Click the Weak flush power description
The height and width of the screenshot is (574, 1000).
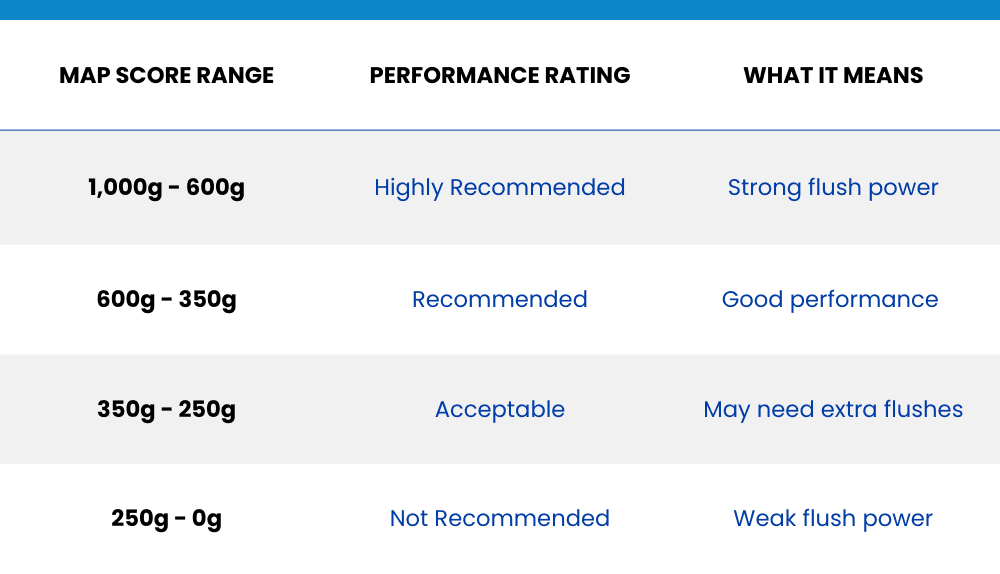click(833, 519)
